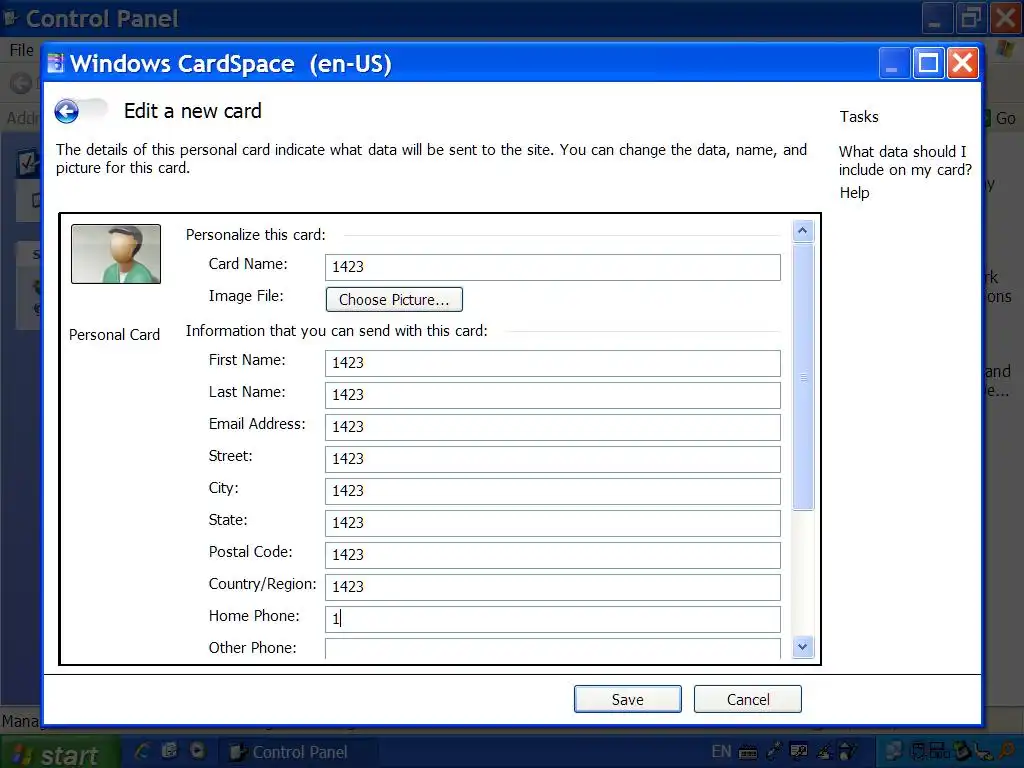Click the EN language indicator
The image size is (1024, 768).
(721, 752)
